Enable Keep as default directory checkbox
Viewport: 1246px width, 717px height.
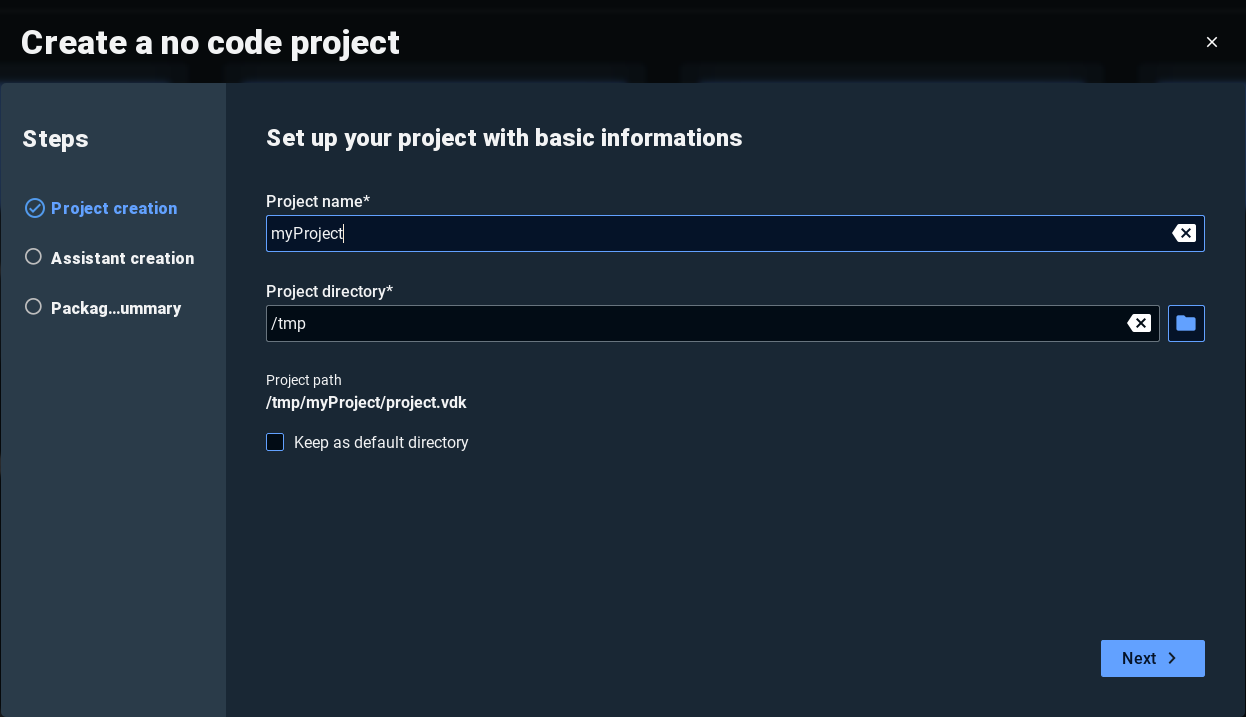click(x=275, y=442)
